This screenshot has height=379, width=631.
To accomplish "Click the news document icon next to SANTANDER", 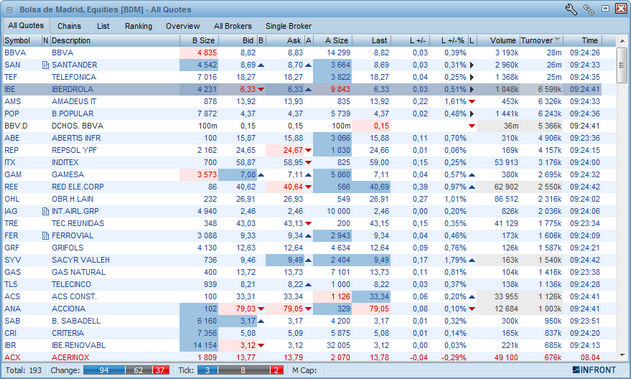I will (45, 65).
